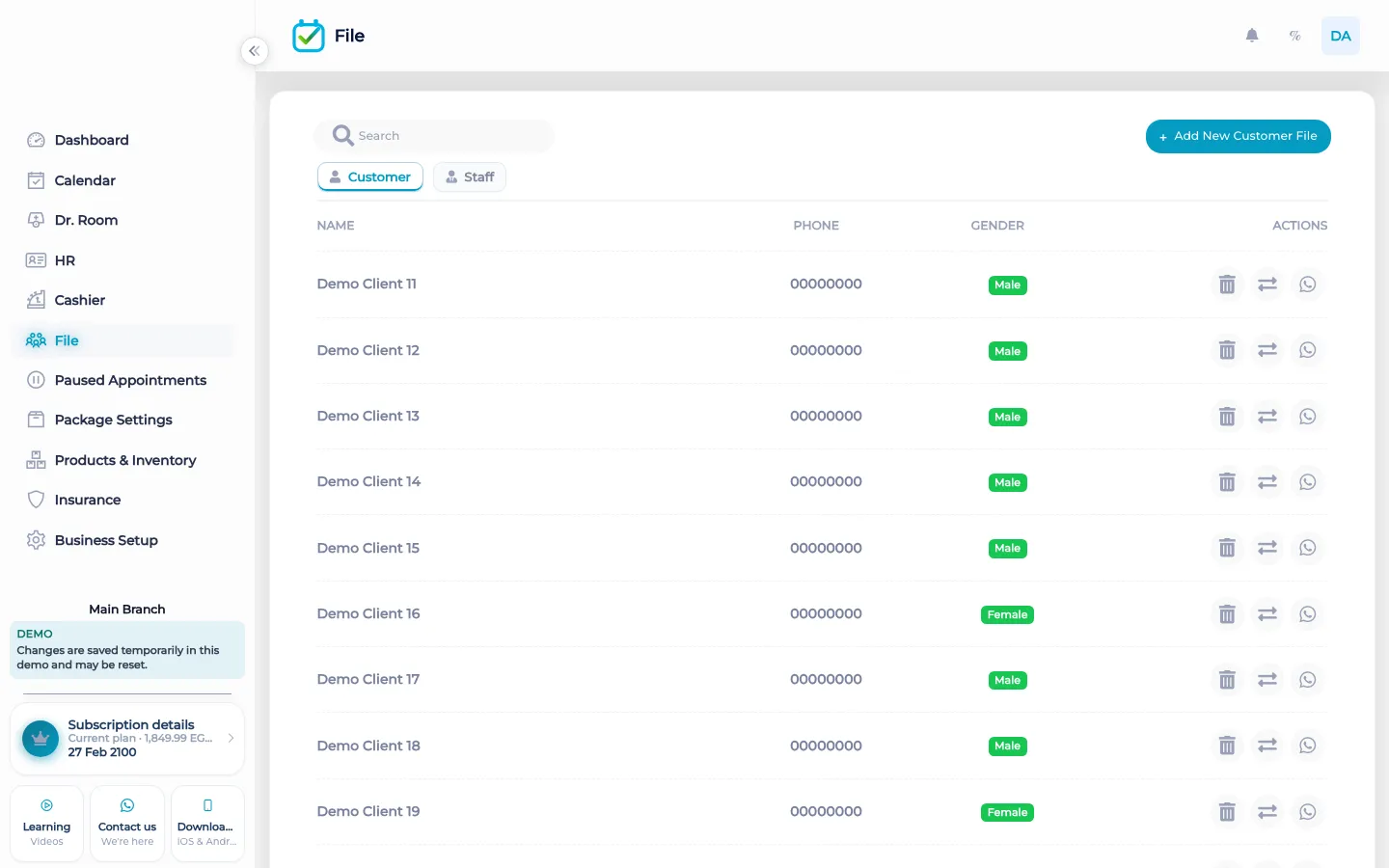Go to Products & Inventory
Screen dimensions: 1389x868
tap(123, 460)
